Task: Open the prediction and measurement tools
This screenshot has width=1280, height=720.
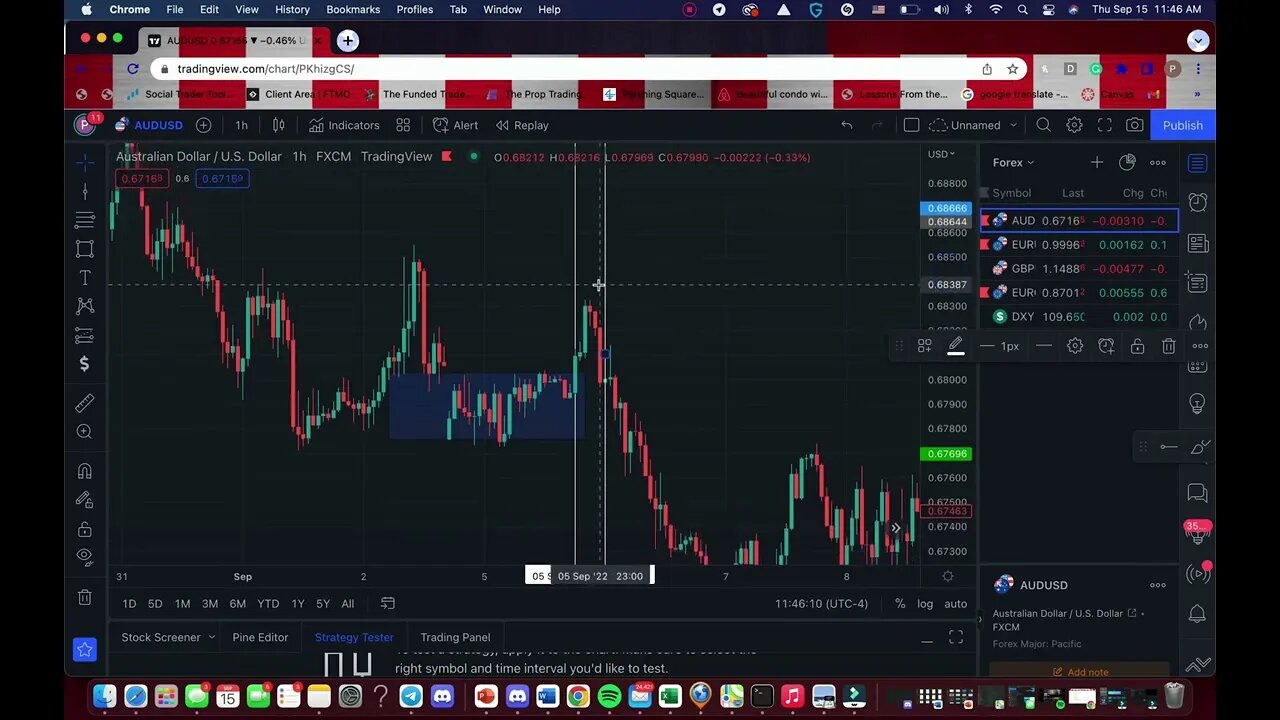Action: (x=85, y=335)
